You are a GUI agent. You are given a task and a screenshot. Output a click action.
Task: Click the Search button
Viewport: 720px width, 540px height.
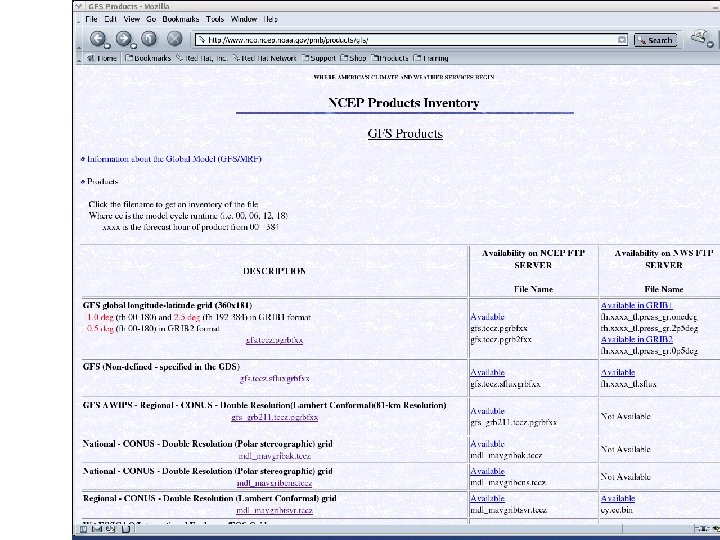click(x=656, y=40)
